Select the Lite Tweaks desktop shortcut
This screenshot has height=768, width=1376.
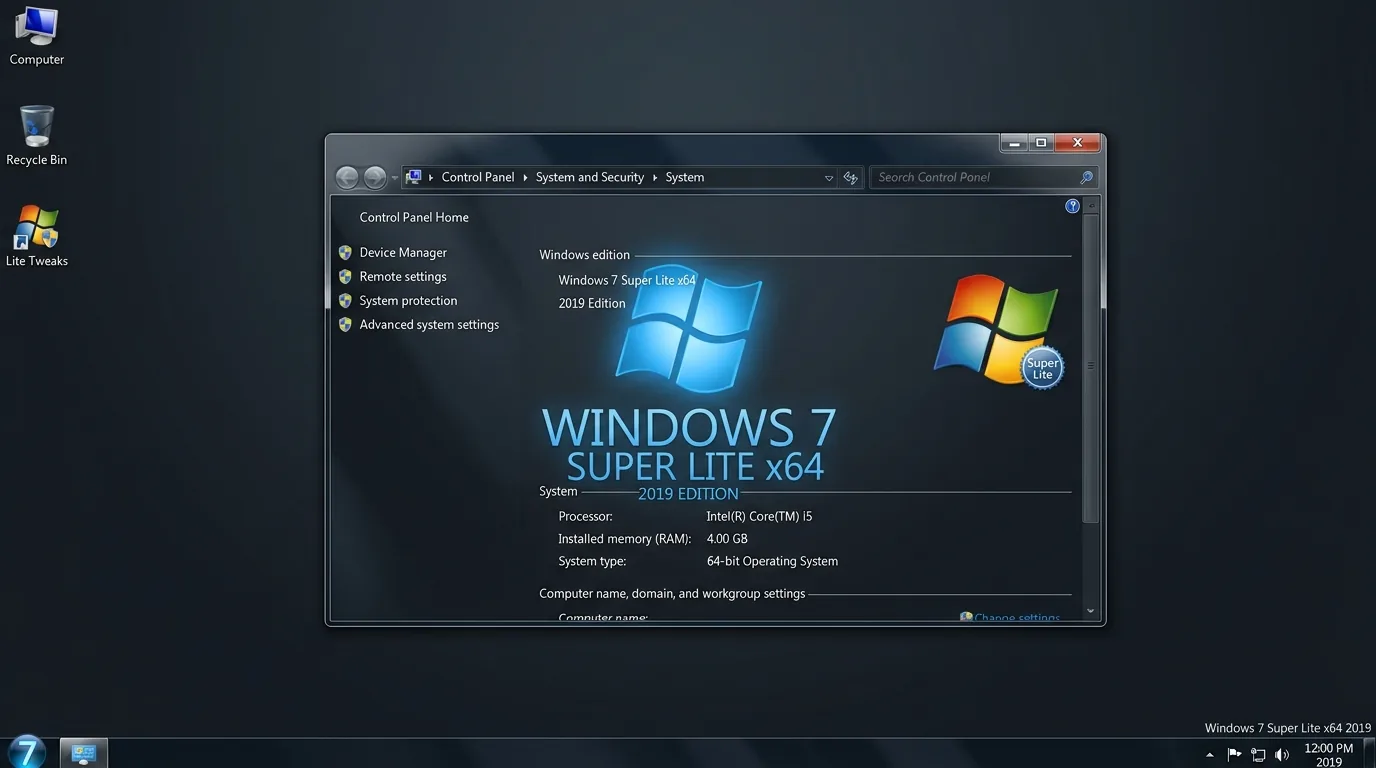coord(37,237)
